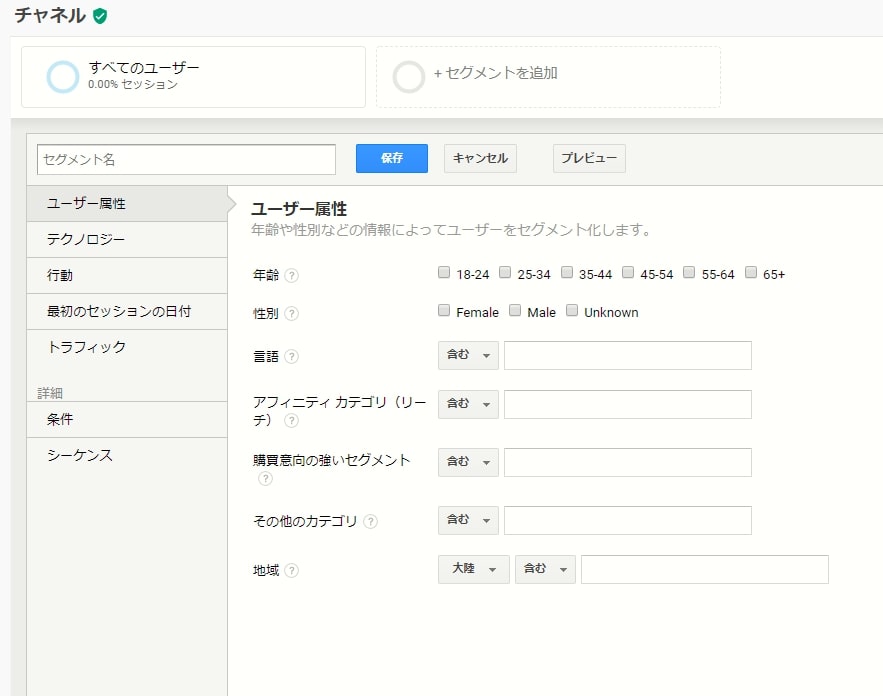The height and width of the screenshot is (696, 883).
Task: Switch to the トラフィック sidebar tab
Action: 127,347
